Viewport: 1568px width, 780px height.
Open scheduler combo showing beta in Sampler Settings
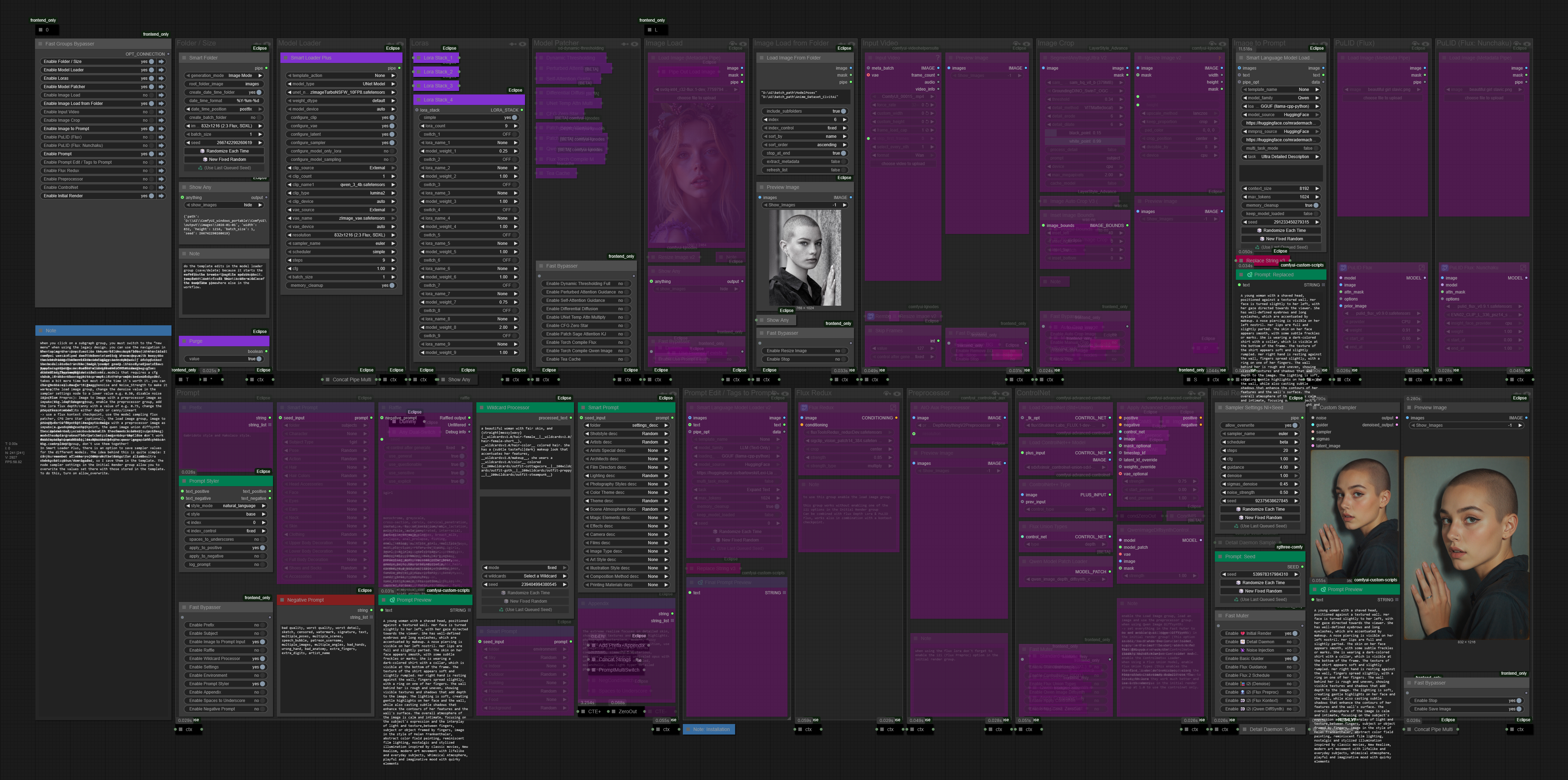pyautogui.click(x=1259, y=442)
